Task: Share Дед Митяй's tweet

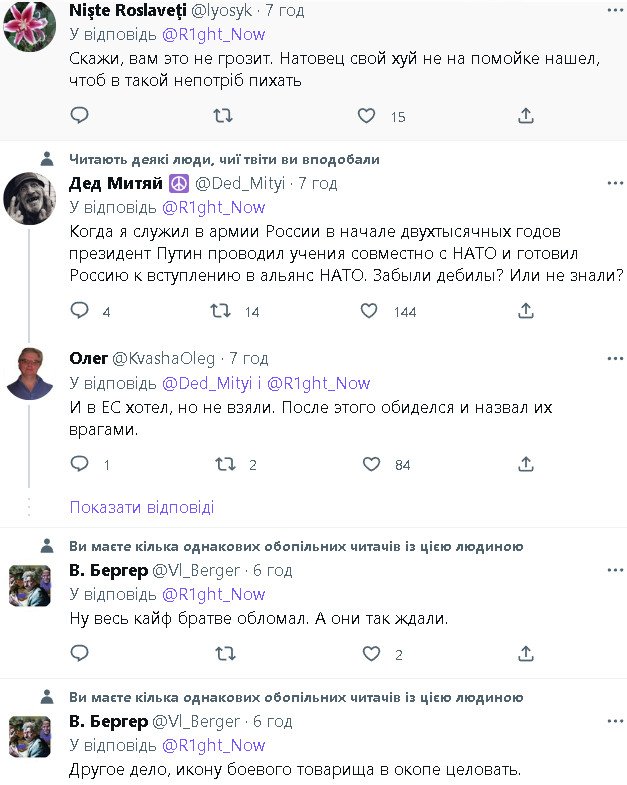Action: click(x=525, y=312)
